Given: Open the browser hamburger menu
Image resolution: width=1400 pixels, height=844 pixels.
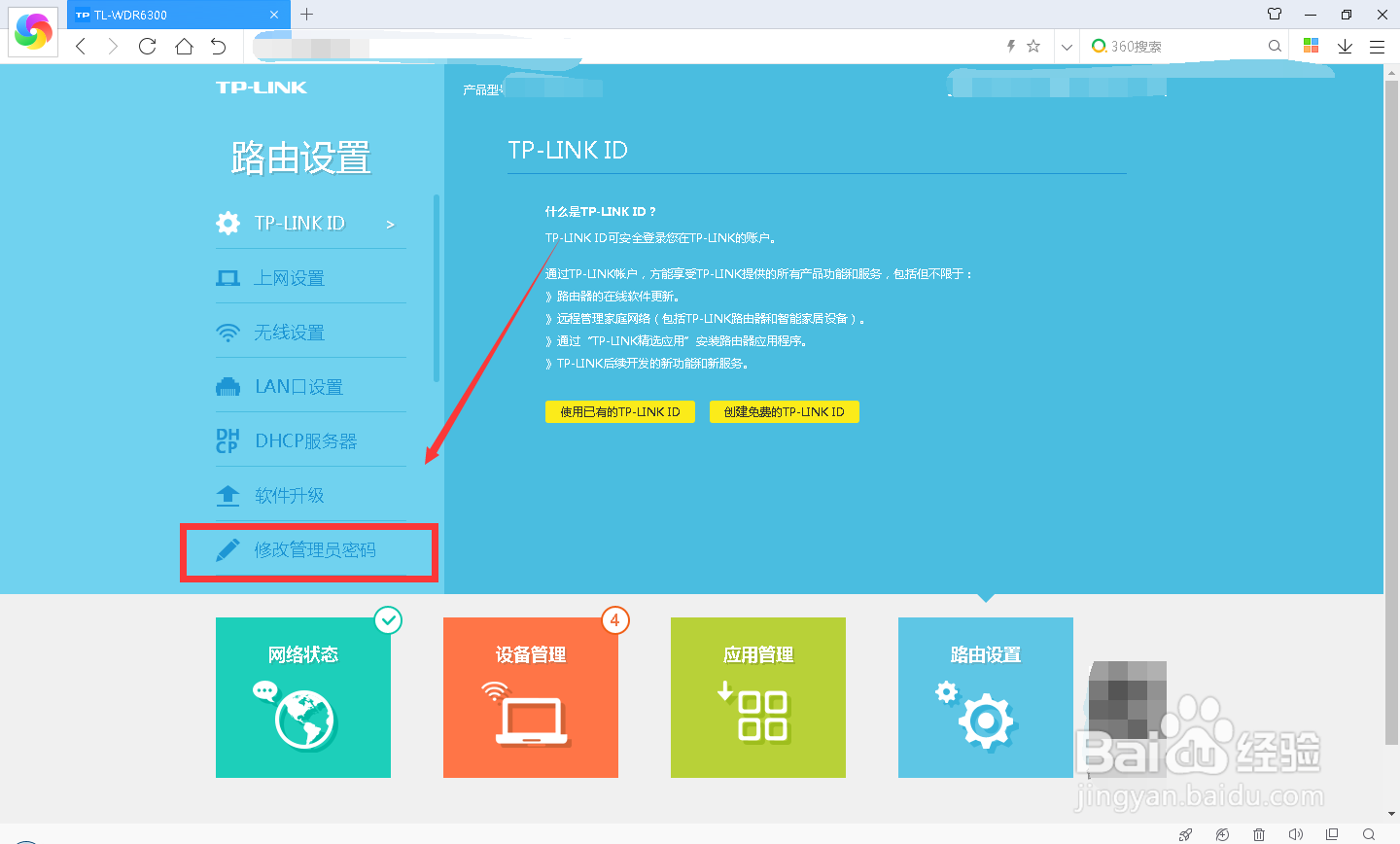Looking at the screenshot, I should tap(1377, 46).
